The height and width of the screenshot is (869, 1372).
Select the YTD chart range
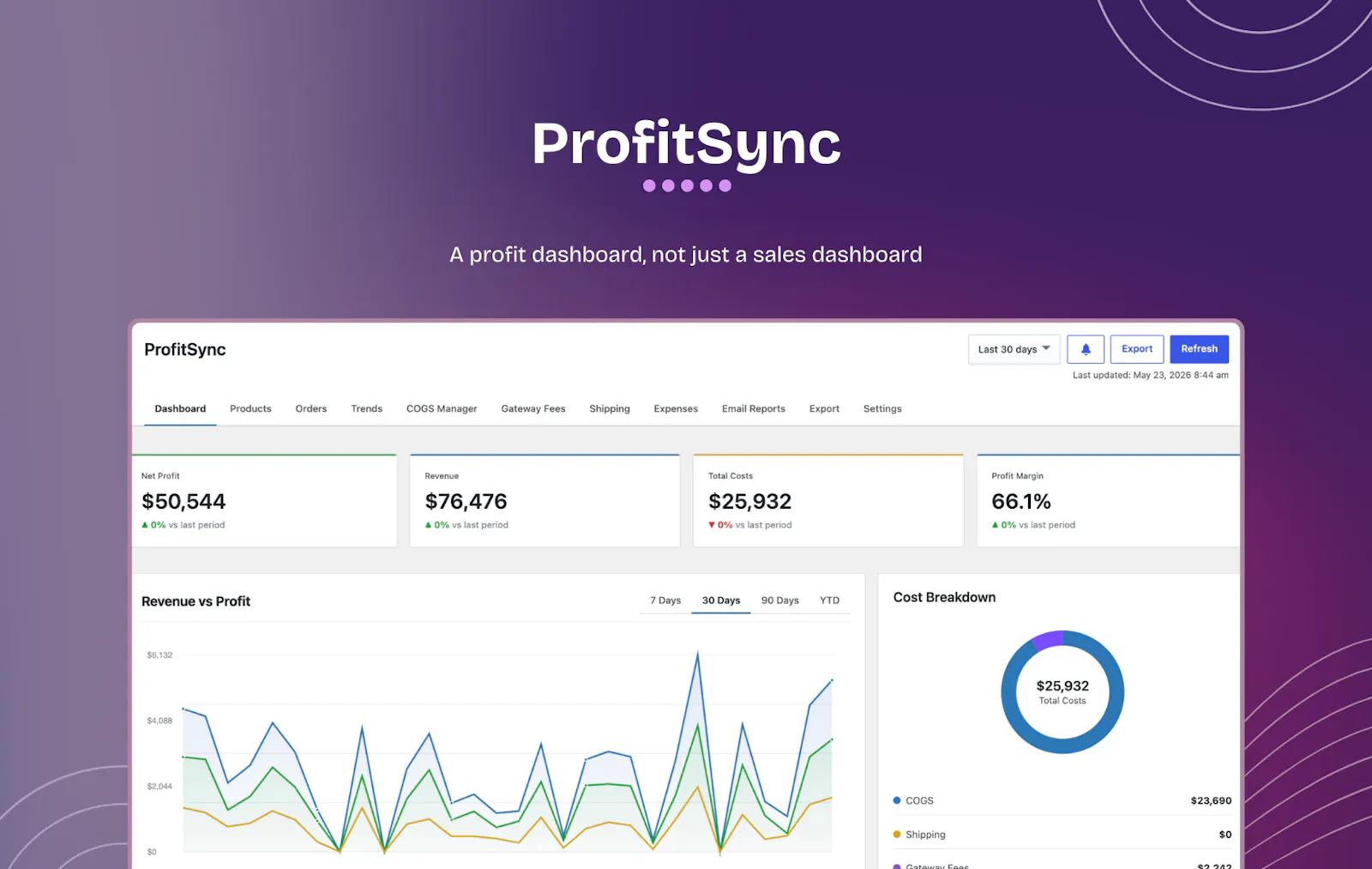coord(829,600)
